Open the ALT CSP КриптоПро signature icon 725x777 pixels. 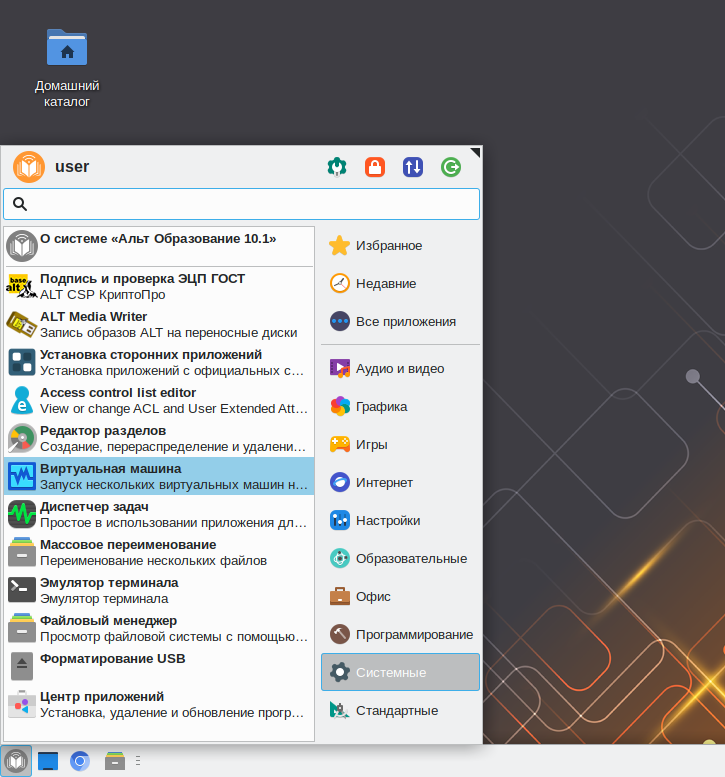coord(22,286)
